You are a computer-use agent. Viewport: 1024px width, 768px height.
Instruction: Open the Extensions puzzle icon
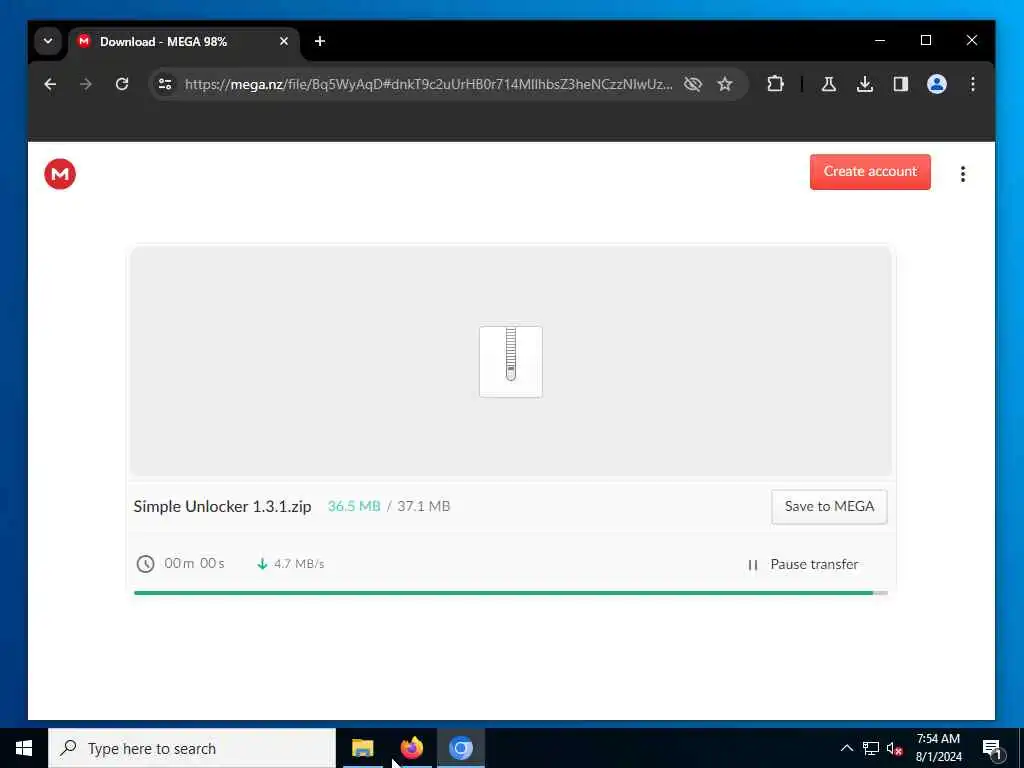(x=775, y=84)
